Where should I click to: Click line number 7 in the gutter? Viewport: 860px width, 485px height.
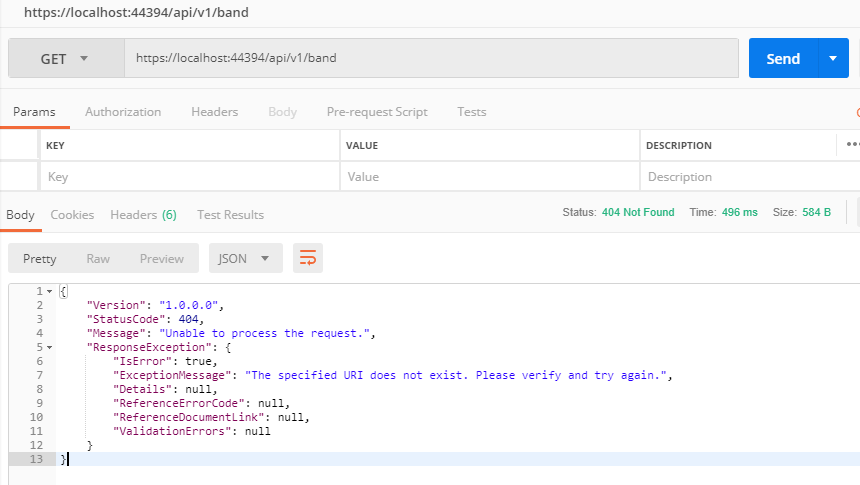point(39,375)
